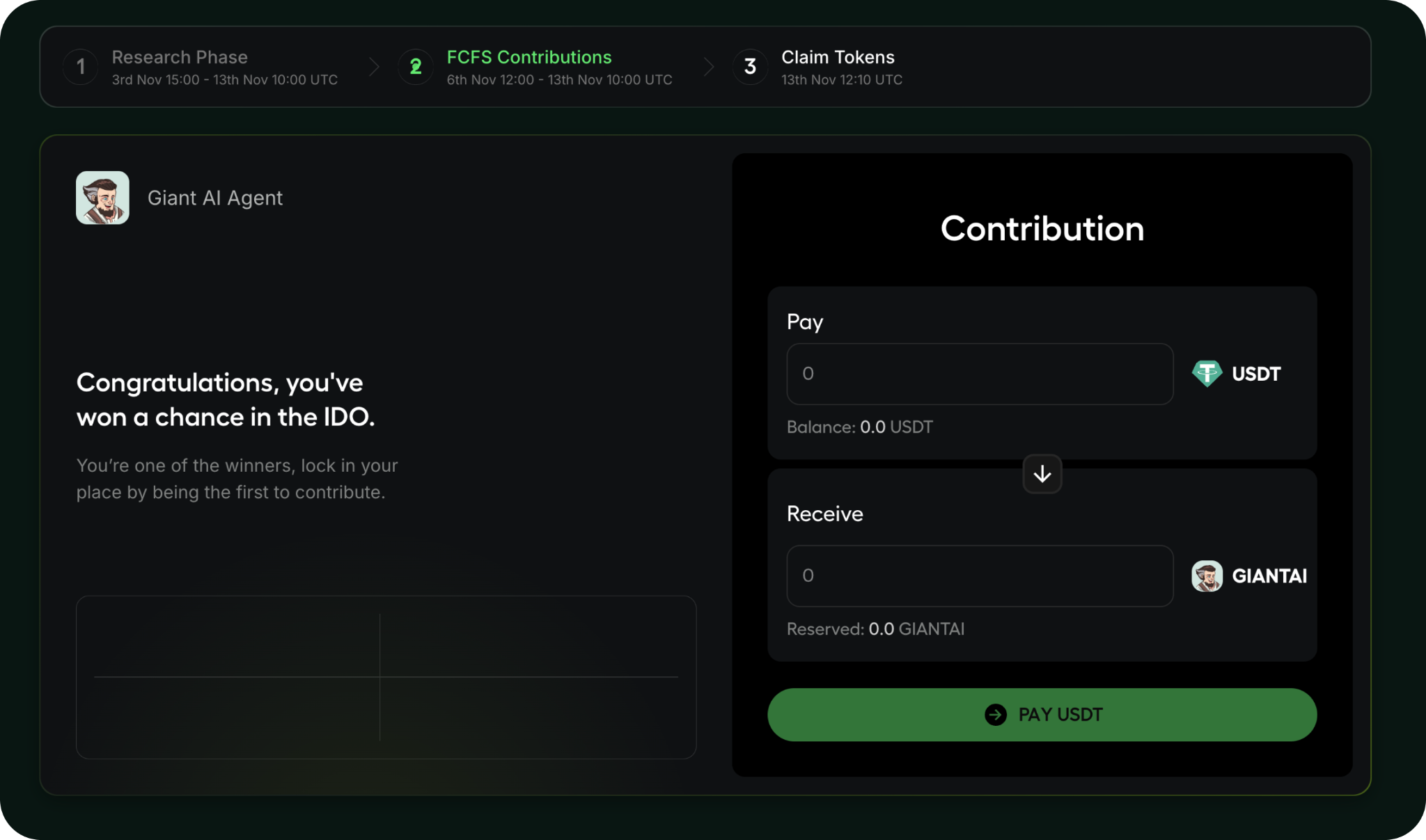
Task: Click chevron between FCFS and Claim Tokens
Action: (x=709, y=67)
